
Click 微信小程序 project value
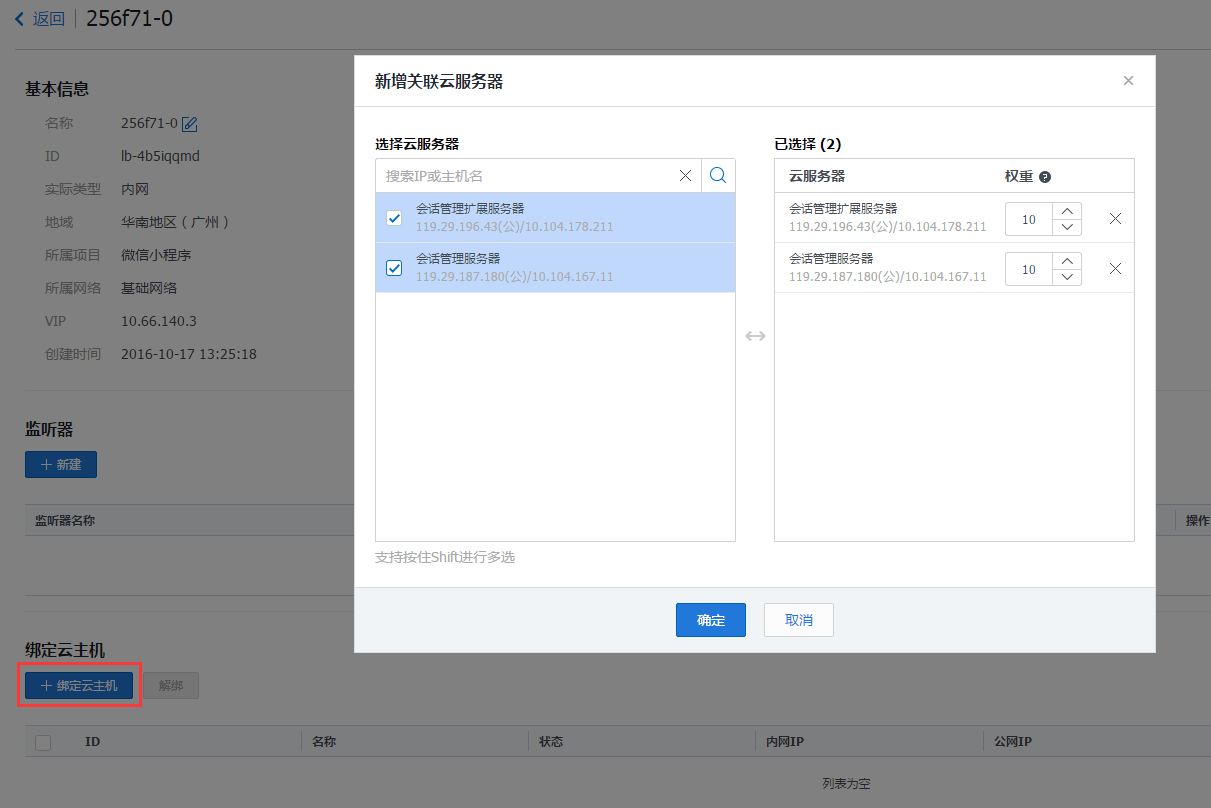point(156,255)
